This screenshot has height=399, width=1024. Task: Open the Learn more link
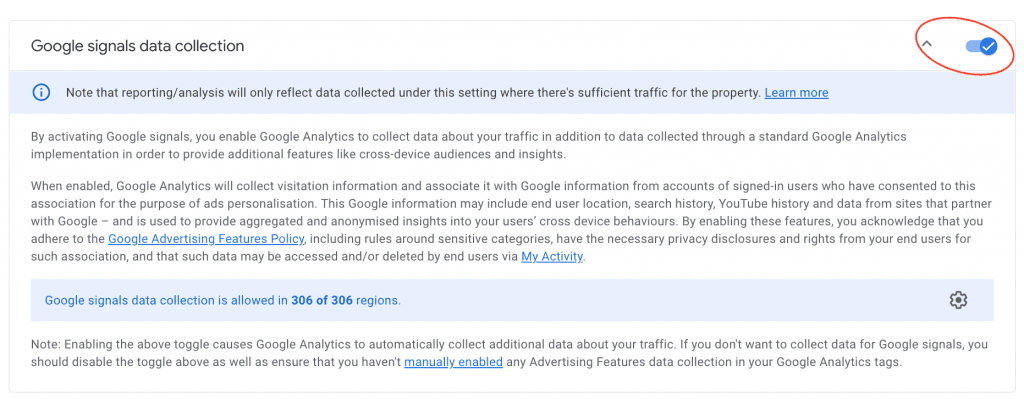click(796, 93)
